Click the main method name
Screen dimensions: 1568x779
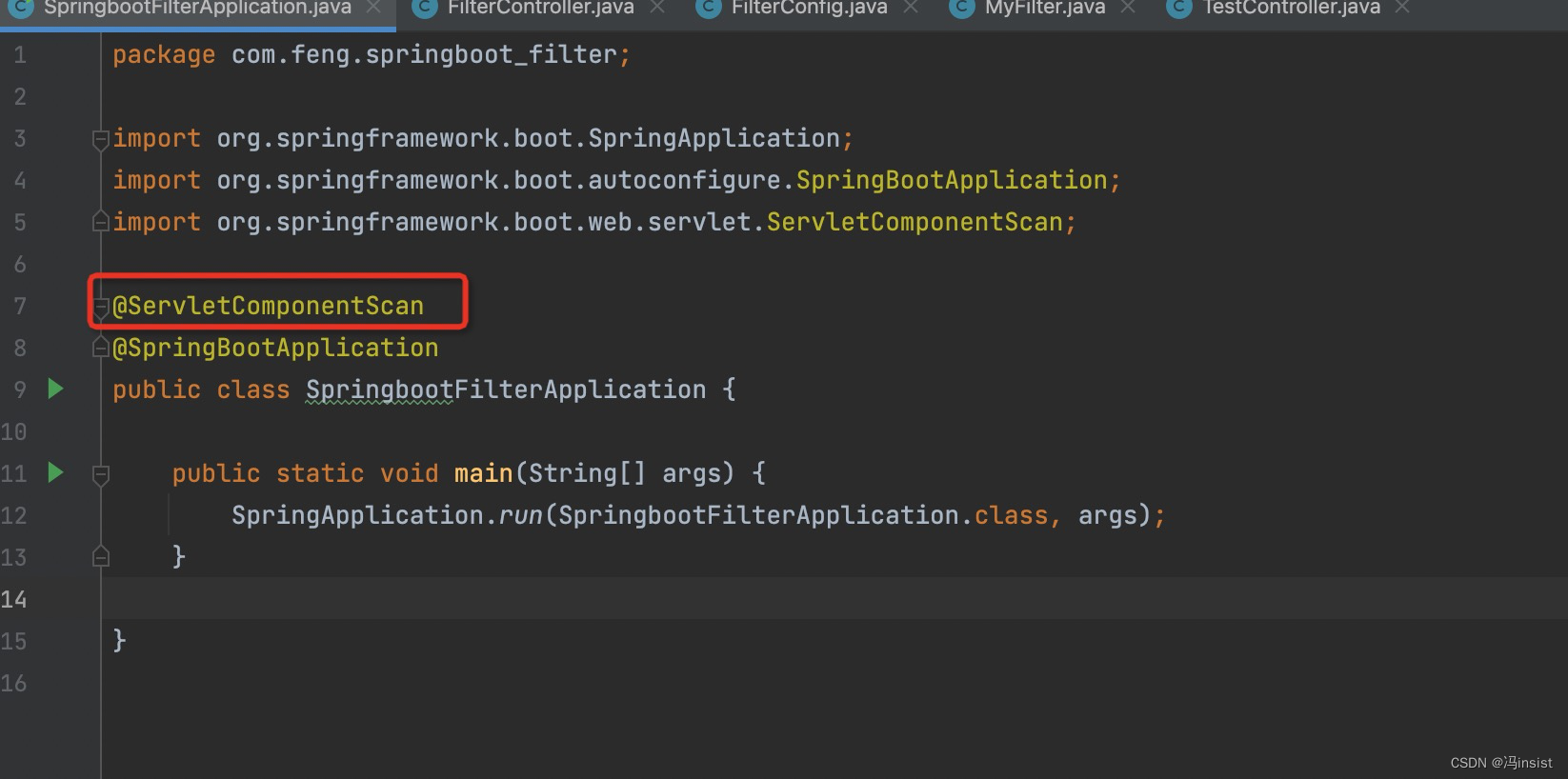[x=484, y=473]
